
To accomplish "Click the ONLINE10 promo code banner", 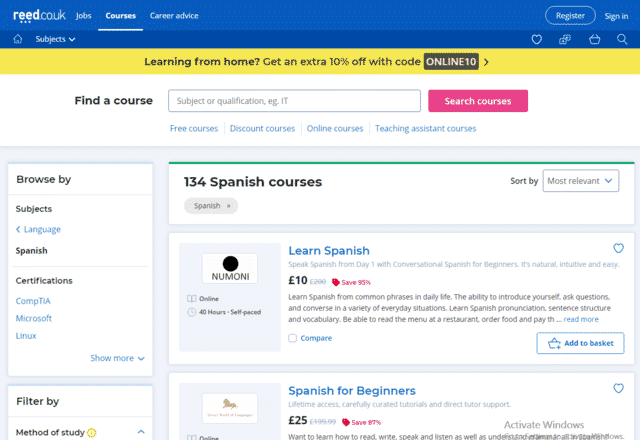I will click(451, 62).
